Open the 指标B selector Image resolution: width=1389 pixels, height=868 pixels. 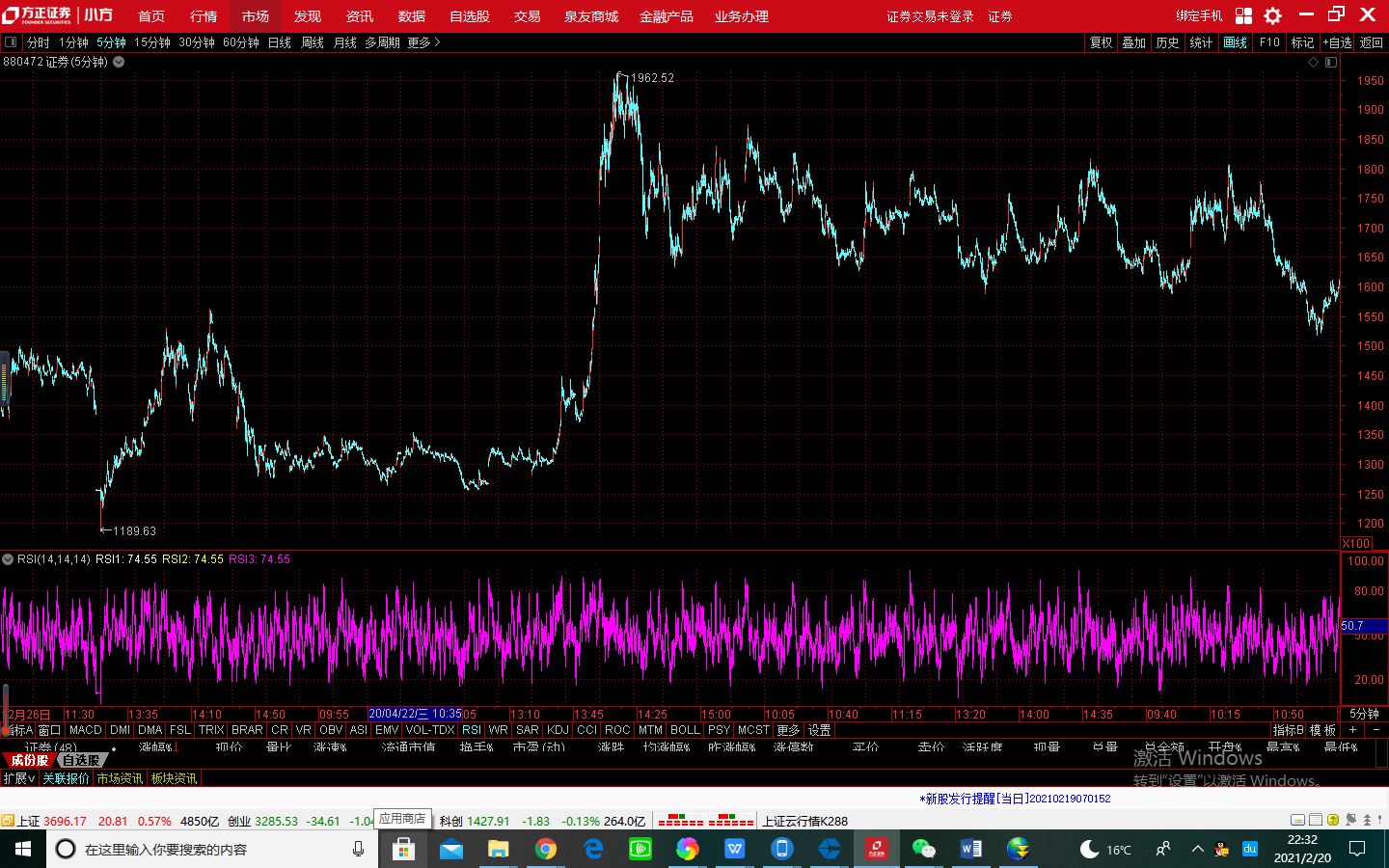tap(1288, 730)
